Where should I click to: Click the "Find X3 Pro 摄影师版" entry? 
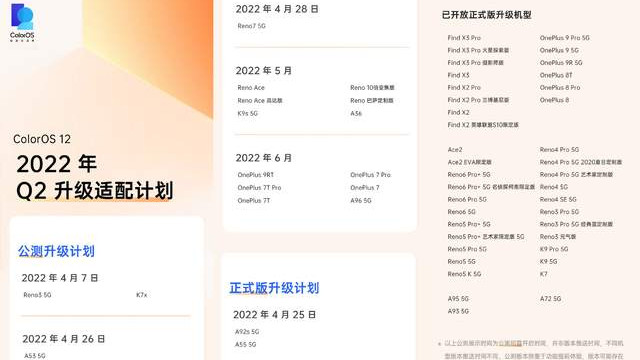click(x=476, y=63)
